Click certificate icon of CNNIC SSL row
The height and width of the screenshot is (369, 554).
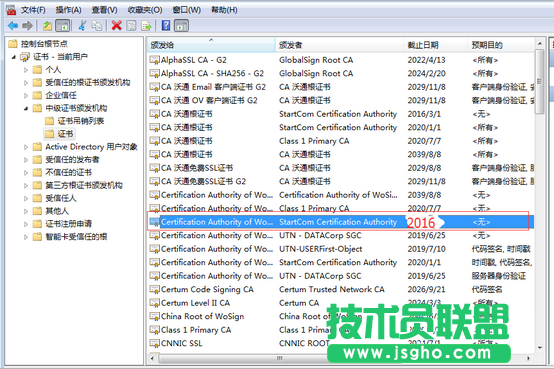point(154,343)
